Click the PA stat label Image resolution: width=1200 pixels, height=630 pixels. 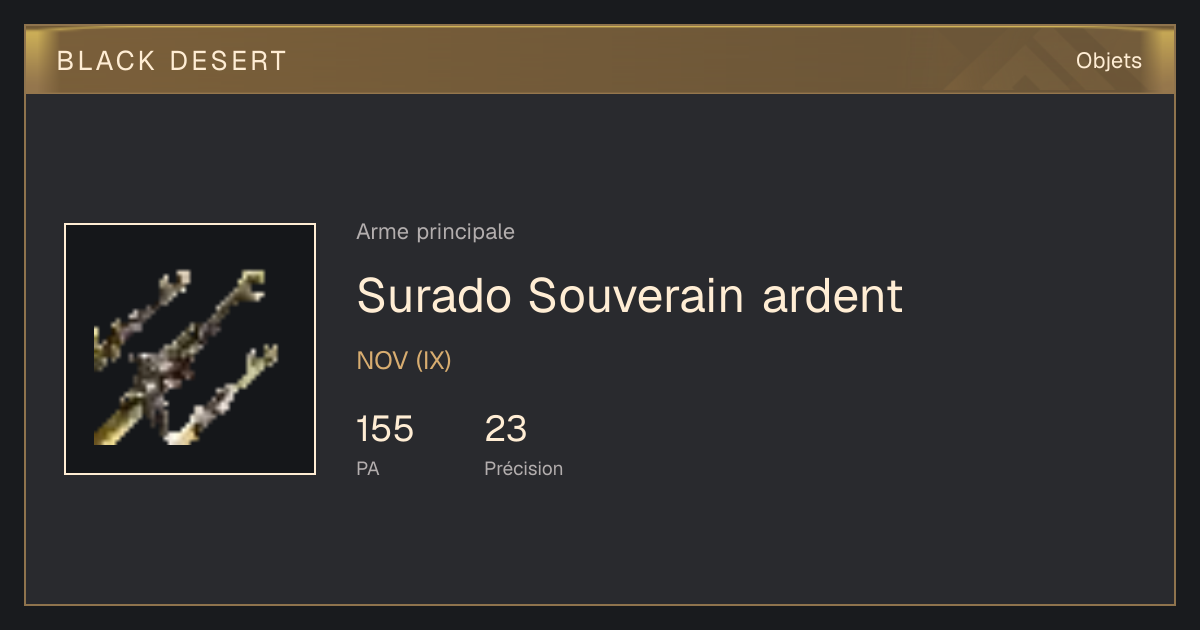tap(367, 468)
